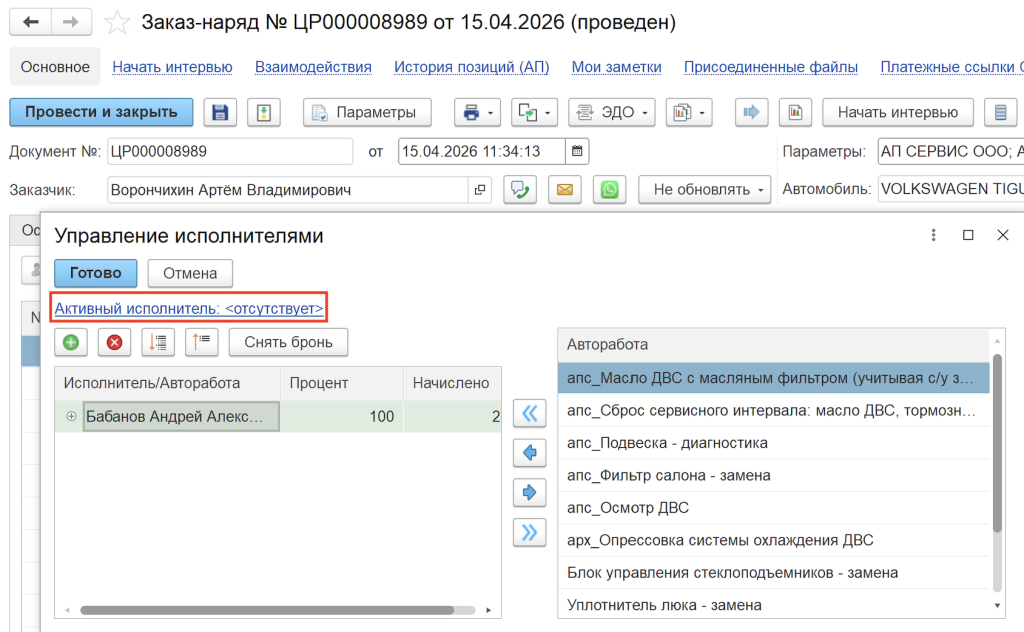Add document to favorites with star icon
Viewport: 1024px width, 632px height.
[x=118, y=22]
